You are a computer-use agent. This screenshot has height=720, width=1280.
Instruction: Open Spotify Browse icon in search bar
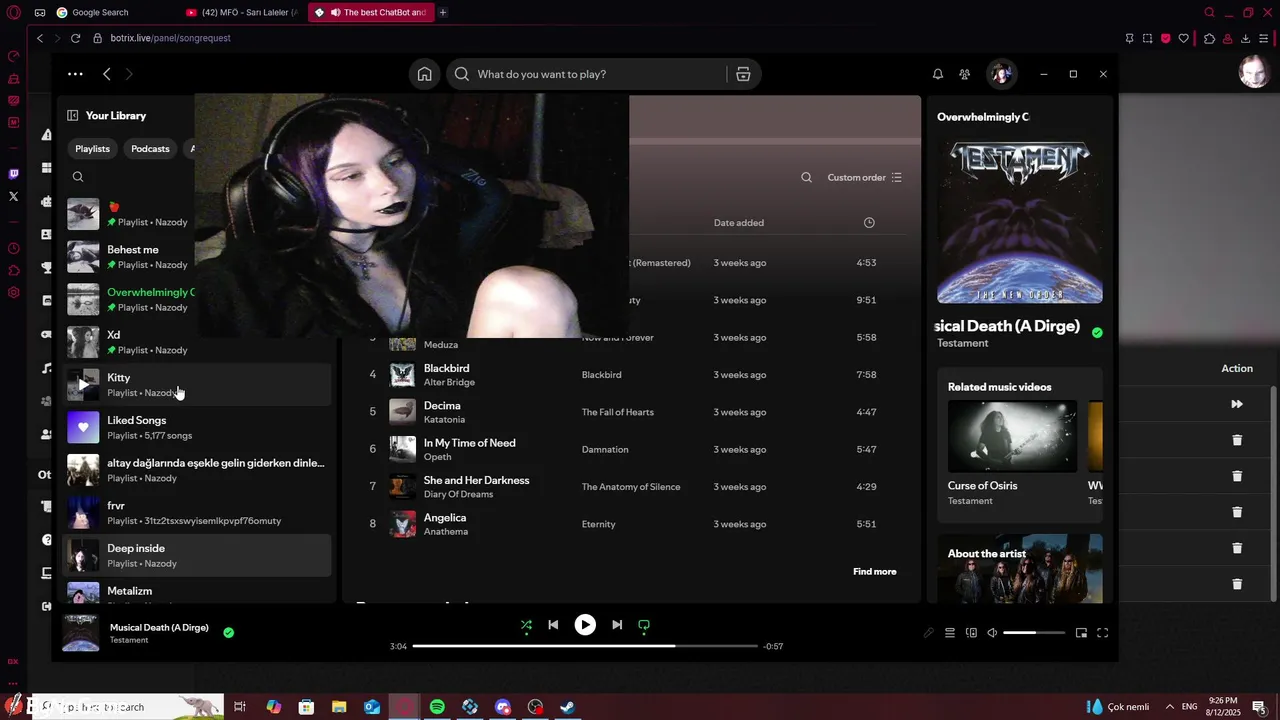point(743,74)
